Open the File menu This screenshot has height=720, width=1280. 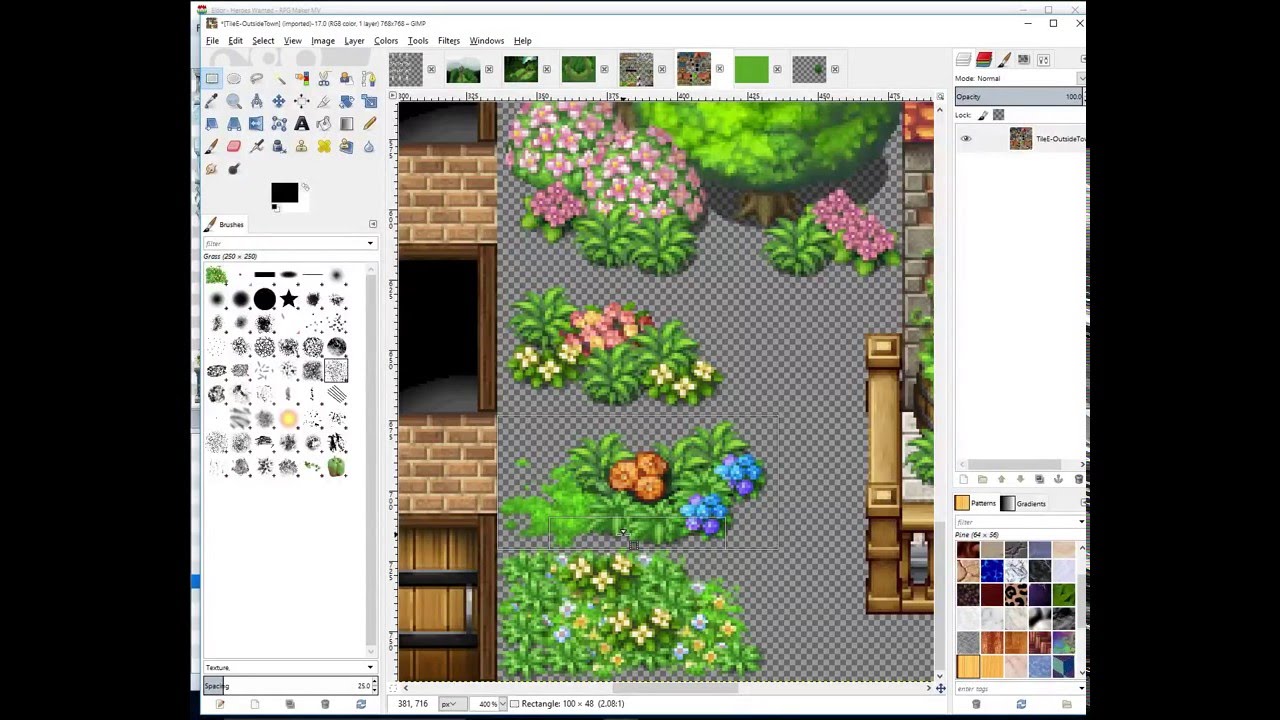[x=213, y=41]
